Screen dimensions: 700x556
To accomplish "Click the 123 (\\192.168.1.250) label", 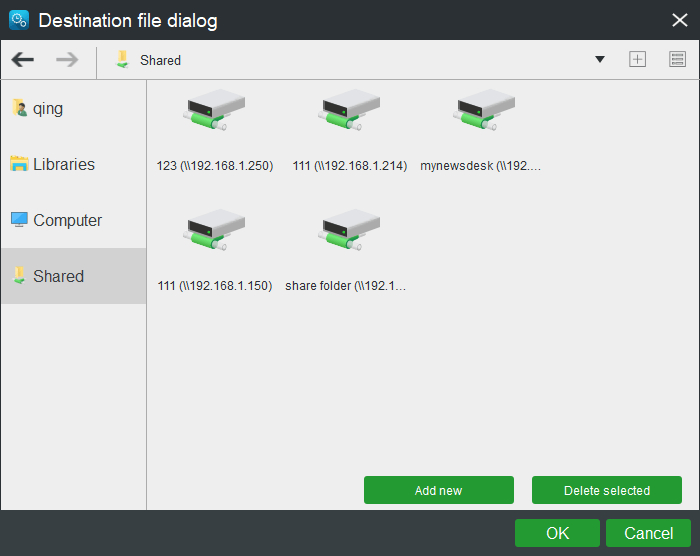I will tap(215, 166).
